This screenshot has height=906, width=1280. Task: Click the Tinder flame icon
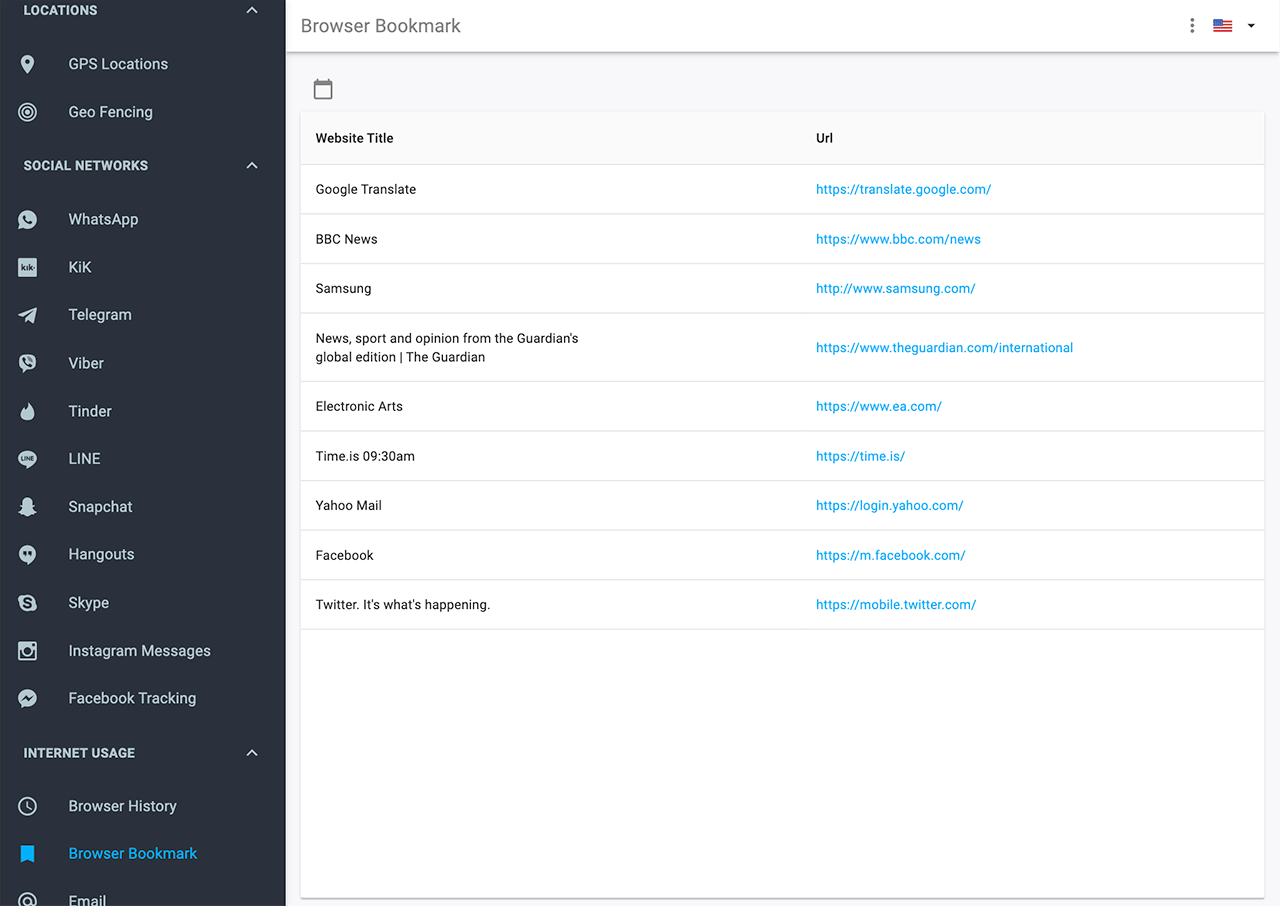[x=28, y=411]
